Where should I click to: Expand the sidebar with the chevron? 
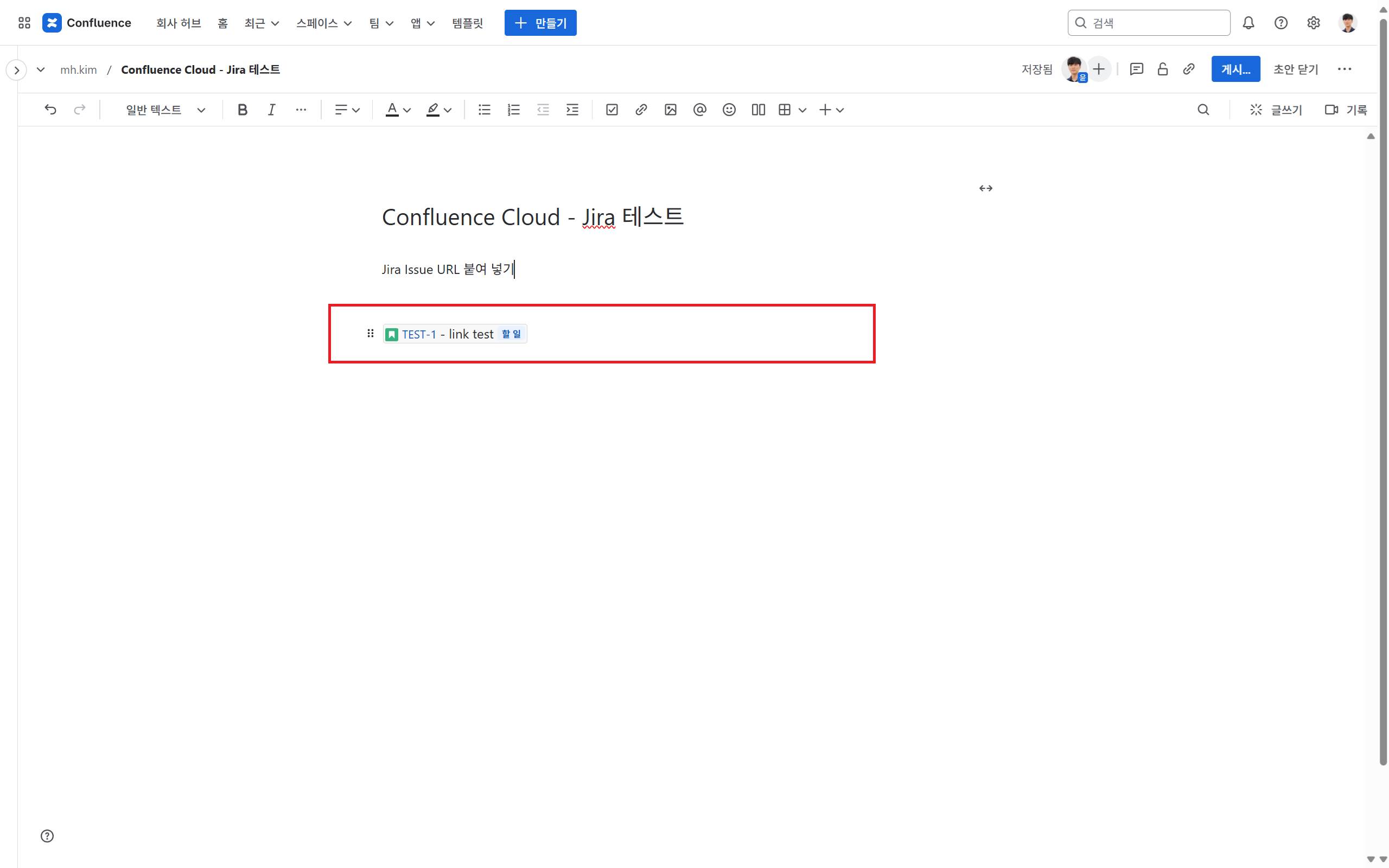click(17, 70)
